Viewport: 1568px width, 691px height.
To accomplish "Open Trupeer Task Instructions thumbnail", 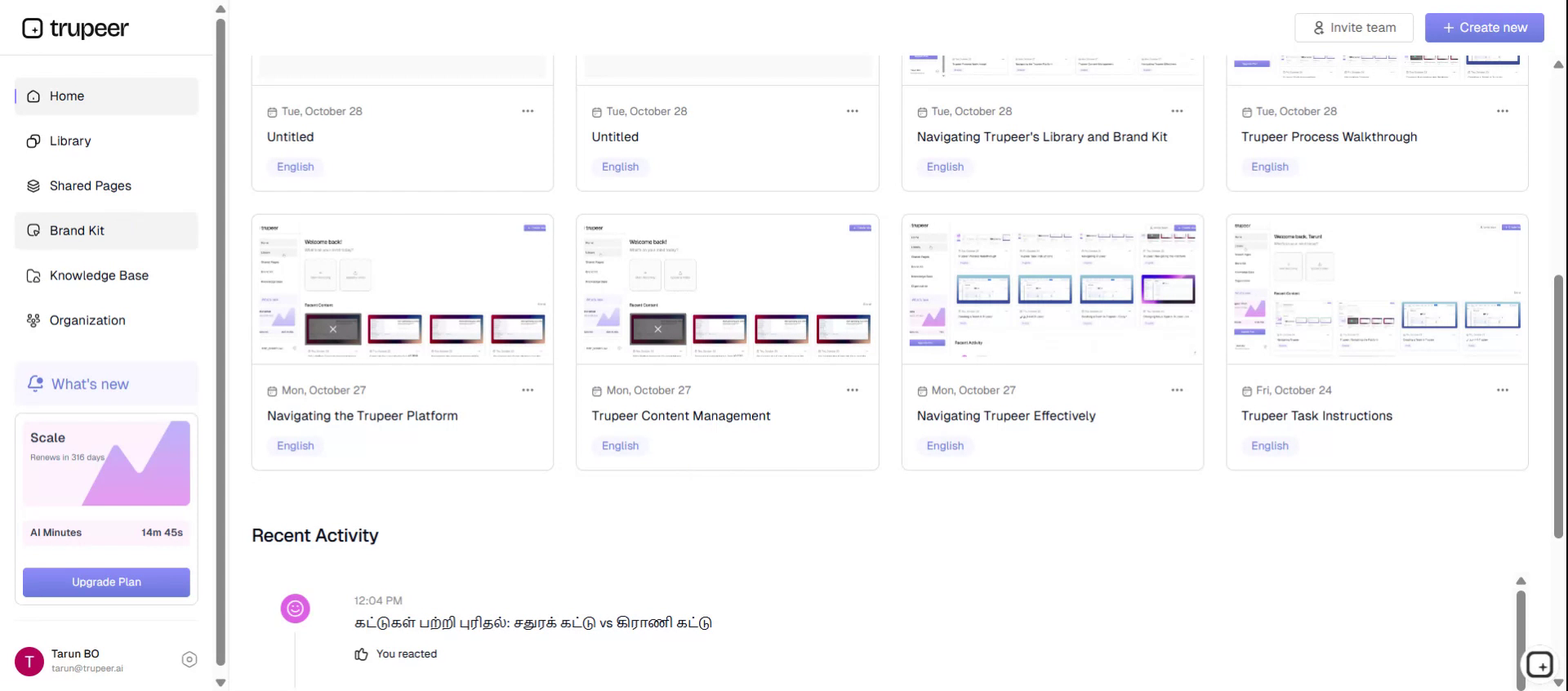I will click(1378, 290).
